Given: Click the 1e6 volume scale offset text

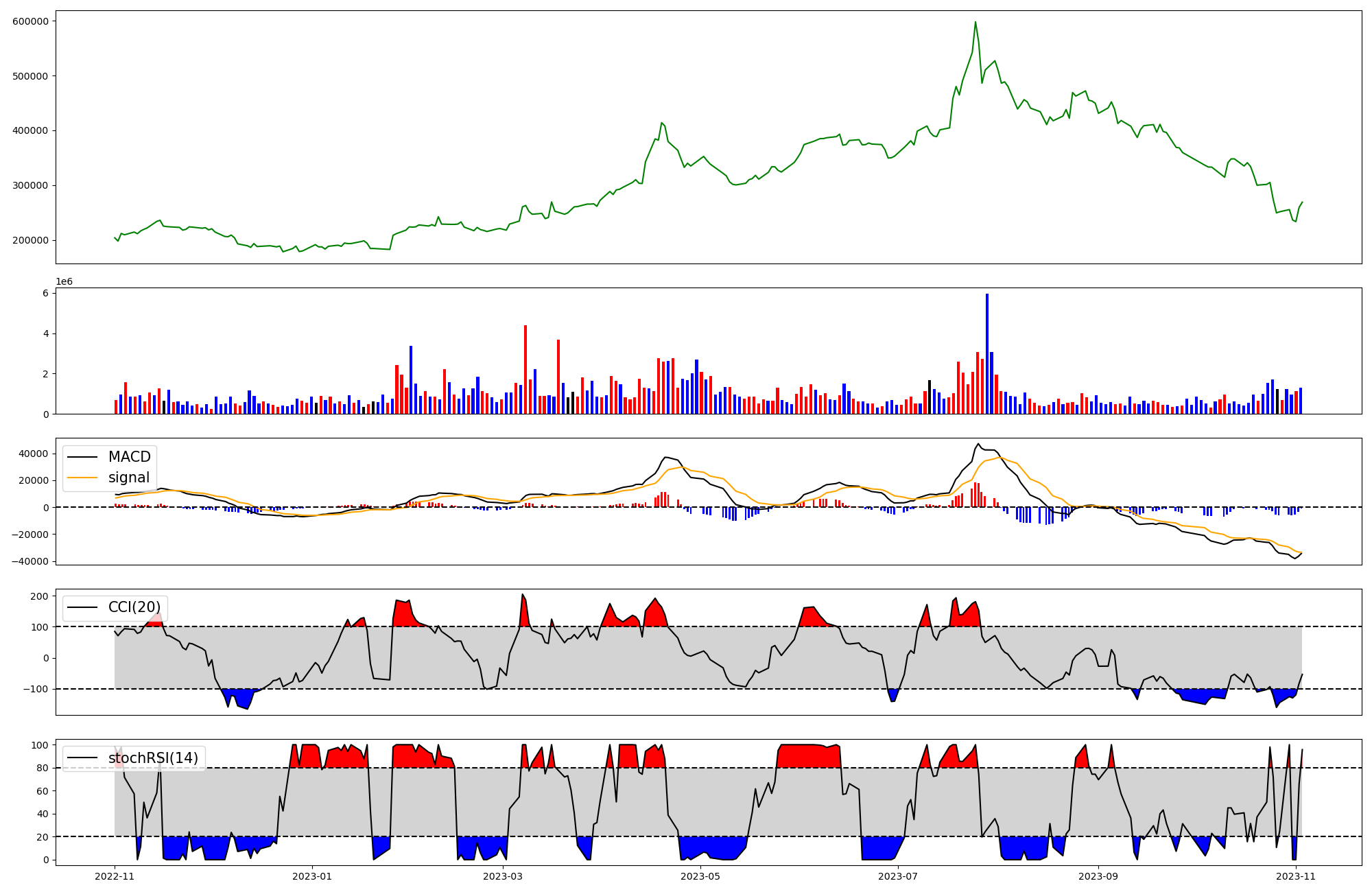Looking at the screenshot, I should 64,282.
